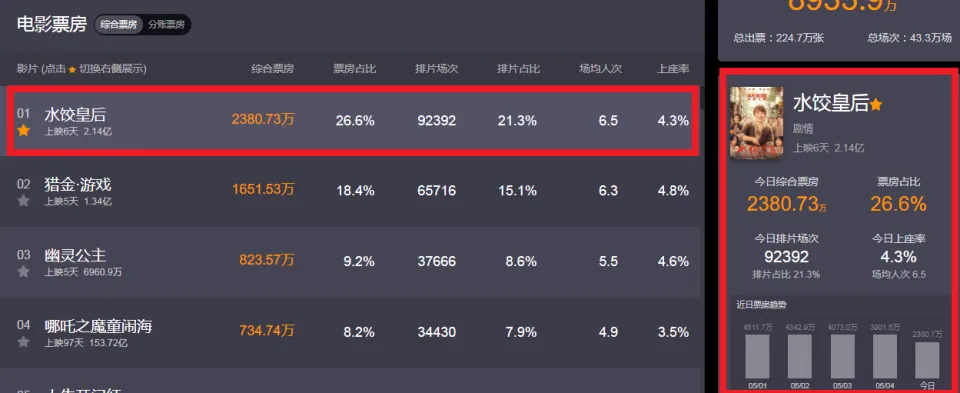Switch to 综合票房 mode

(120, 25)
